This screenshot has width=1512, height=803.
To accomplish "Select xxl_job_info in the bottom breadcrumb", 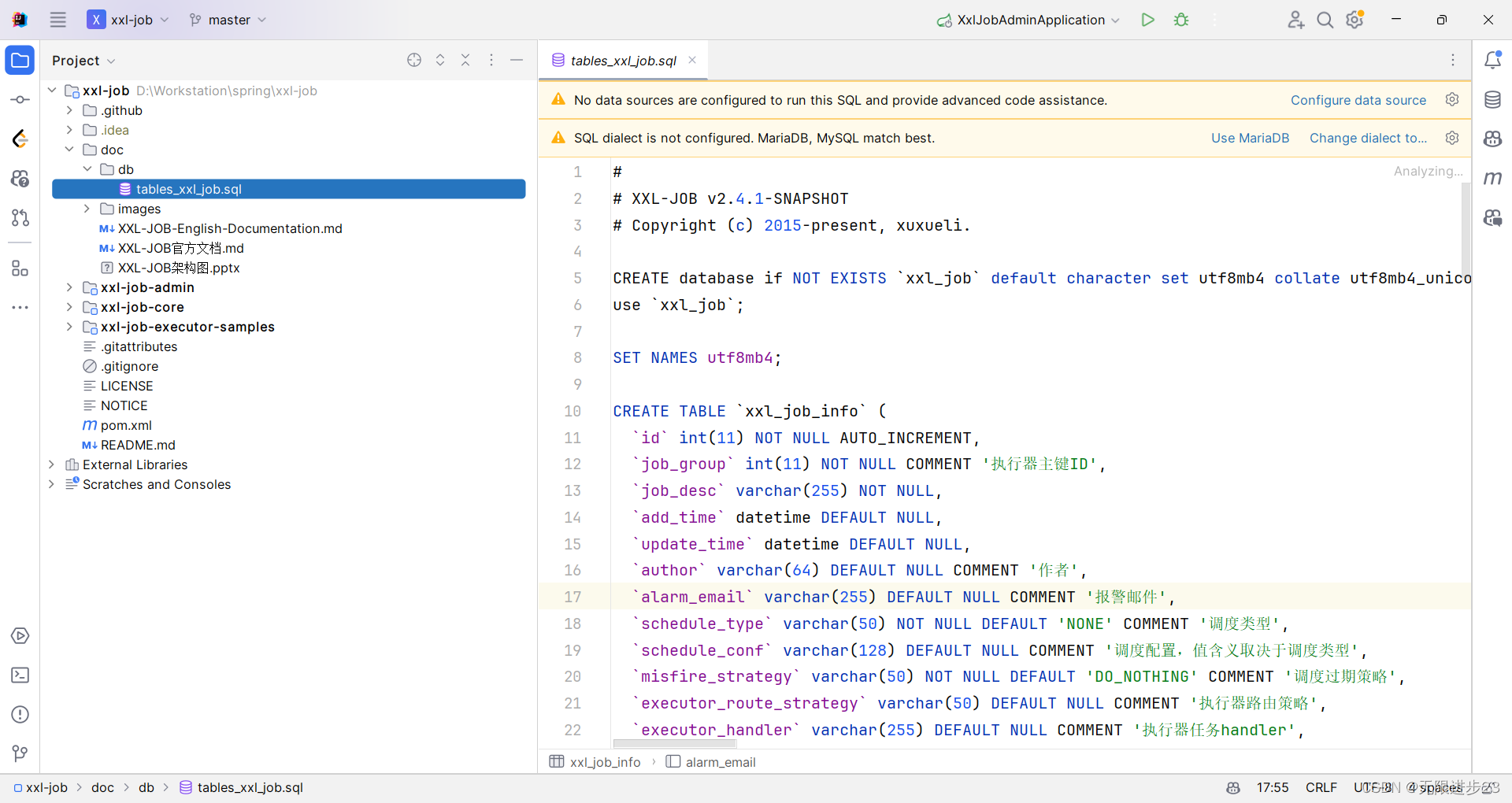I will click(x=605, y=761).
